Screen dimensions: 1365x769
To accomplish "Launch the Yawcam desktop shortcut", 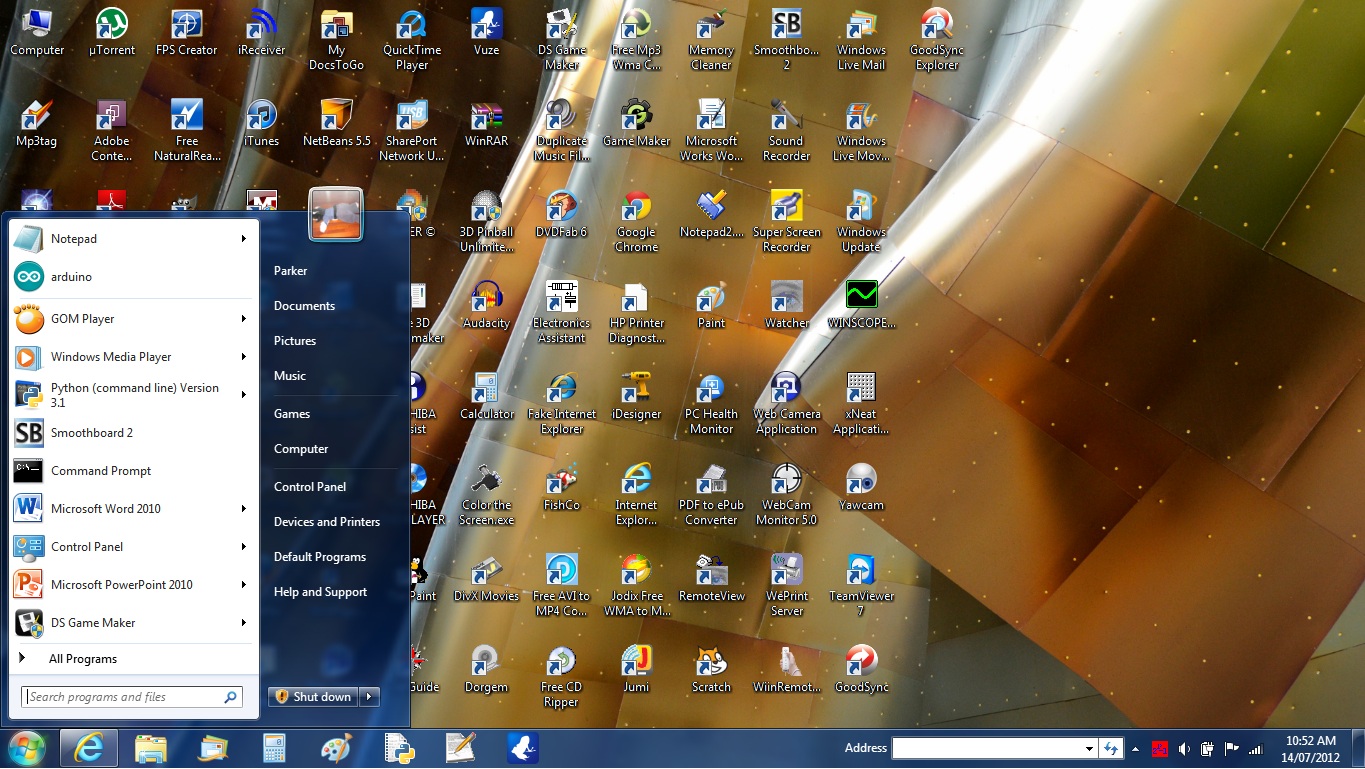I will [861, 486].
